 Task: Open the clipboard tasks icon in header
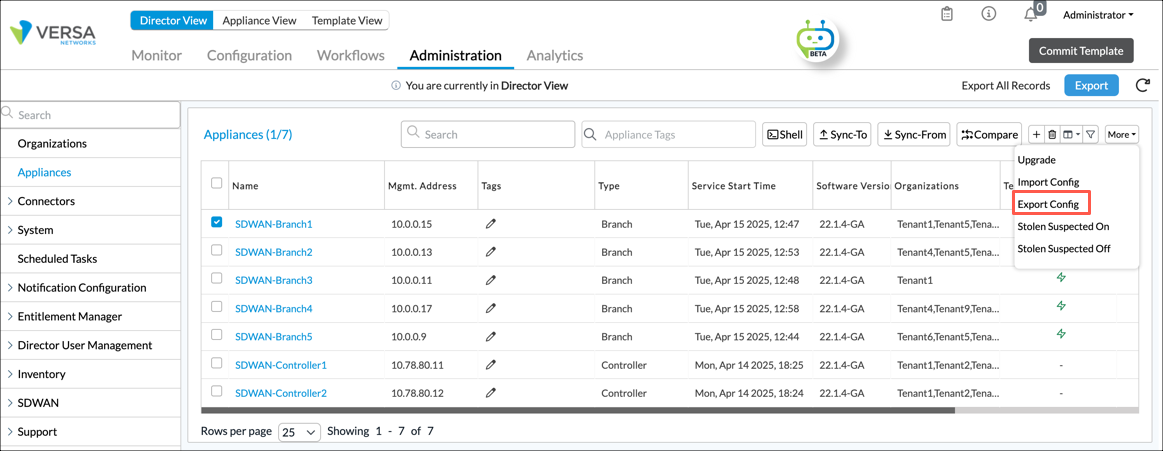tap(946, 14)
